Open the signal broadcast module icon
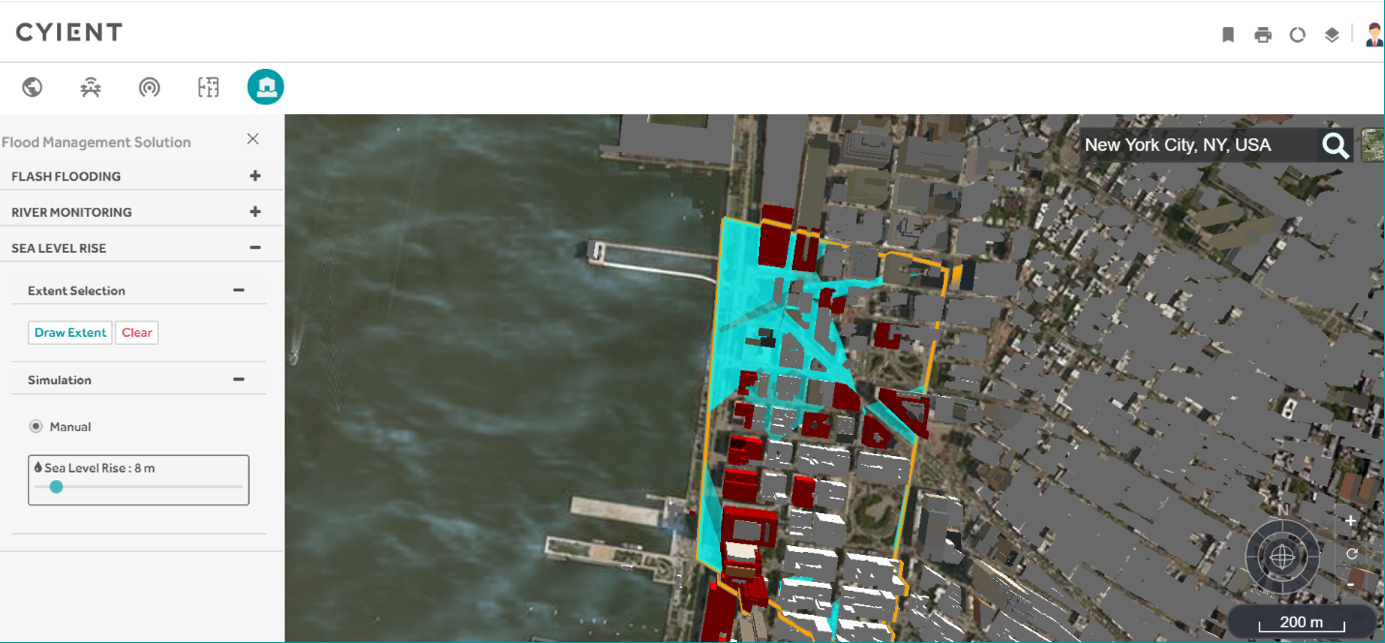Image resolution: width=1385 pixels, height=643 pixels. 149,88
